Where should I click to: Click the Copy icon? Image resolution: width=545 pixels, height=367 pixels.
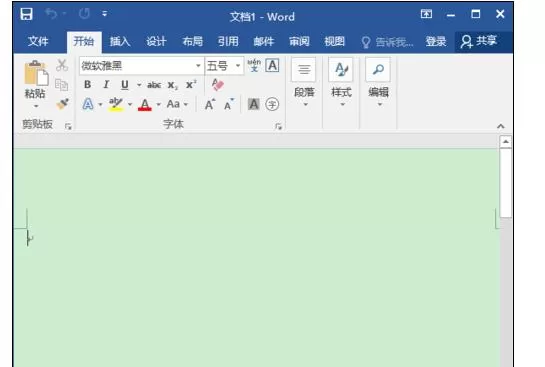tap(62, 84)
